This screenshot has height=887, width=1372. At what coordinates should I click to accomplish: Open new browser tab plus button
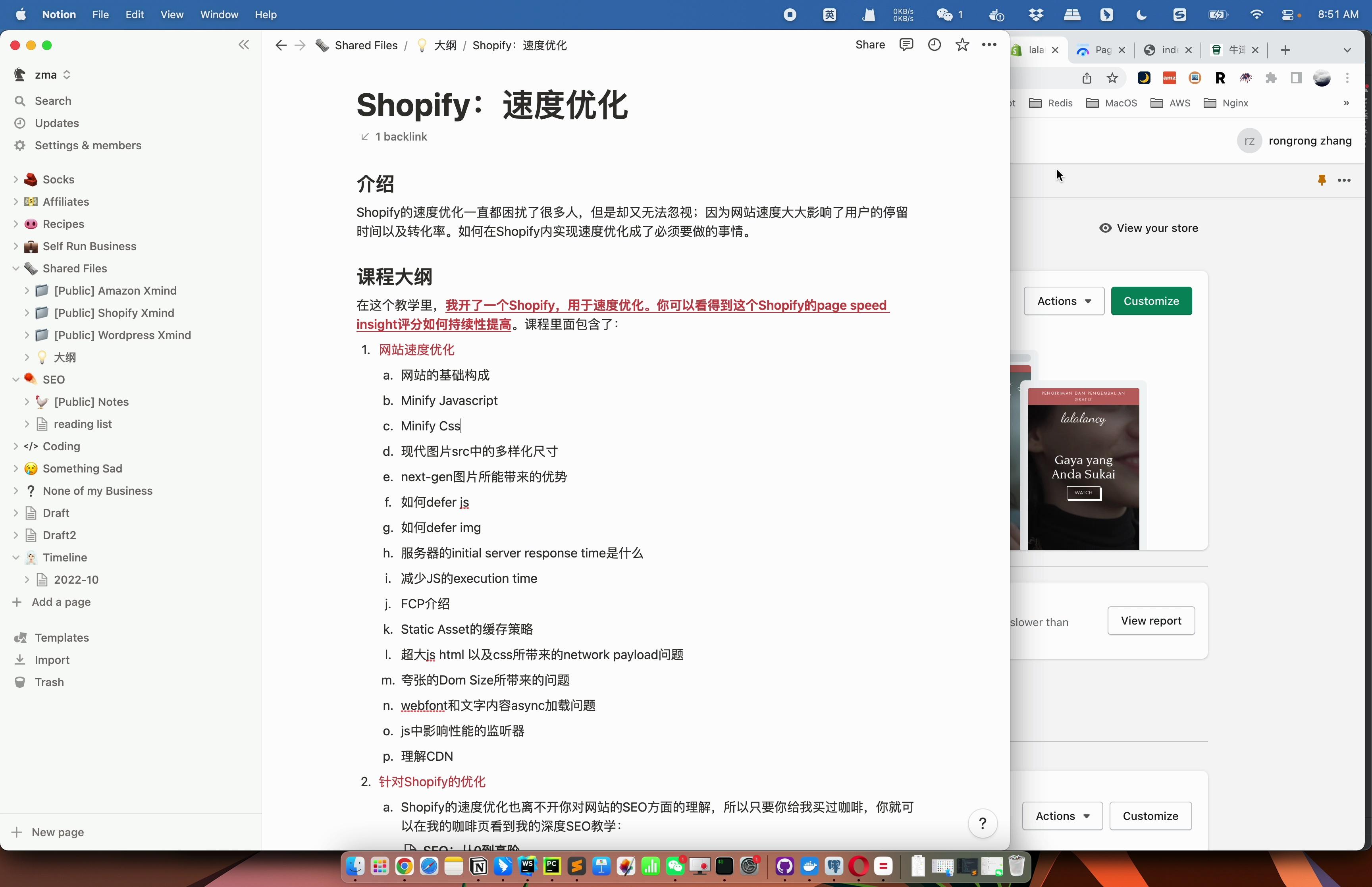click(1285, 50)
